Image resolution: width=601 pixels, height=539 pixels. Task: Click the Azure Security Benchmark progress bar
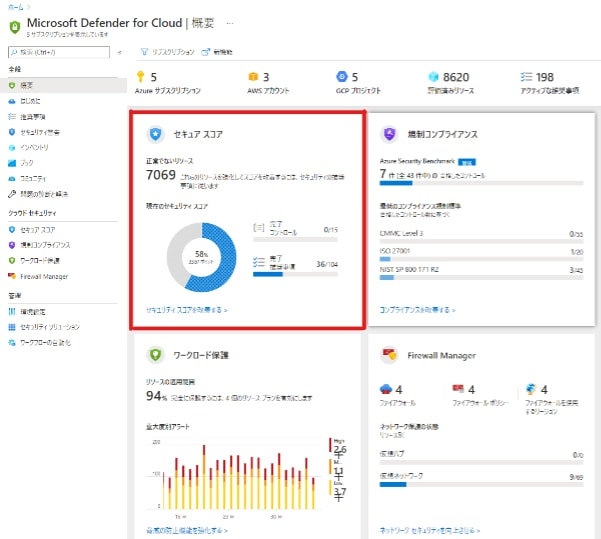[481, 183]
